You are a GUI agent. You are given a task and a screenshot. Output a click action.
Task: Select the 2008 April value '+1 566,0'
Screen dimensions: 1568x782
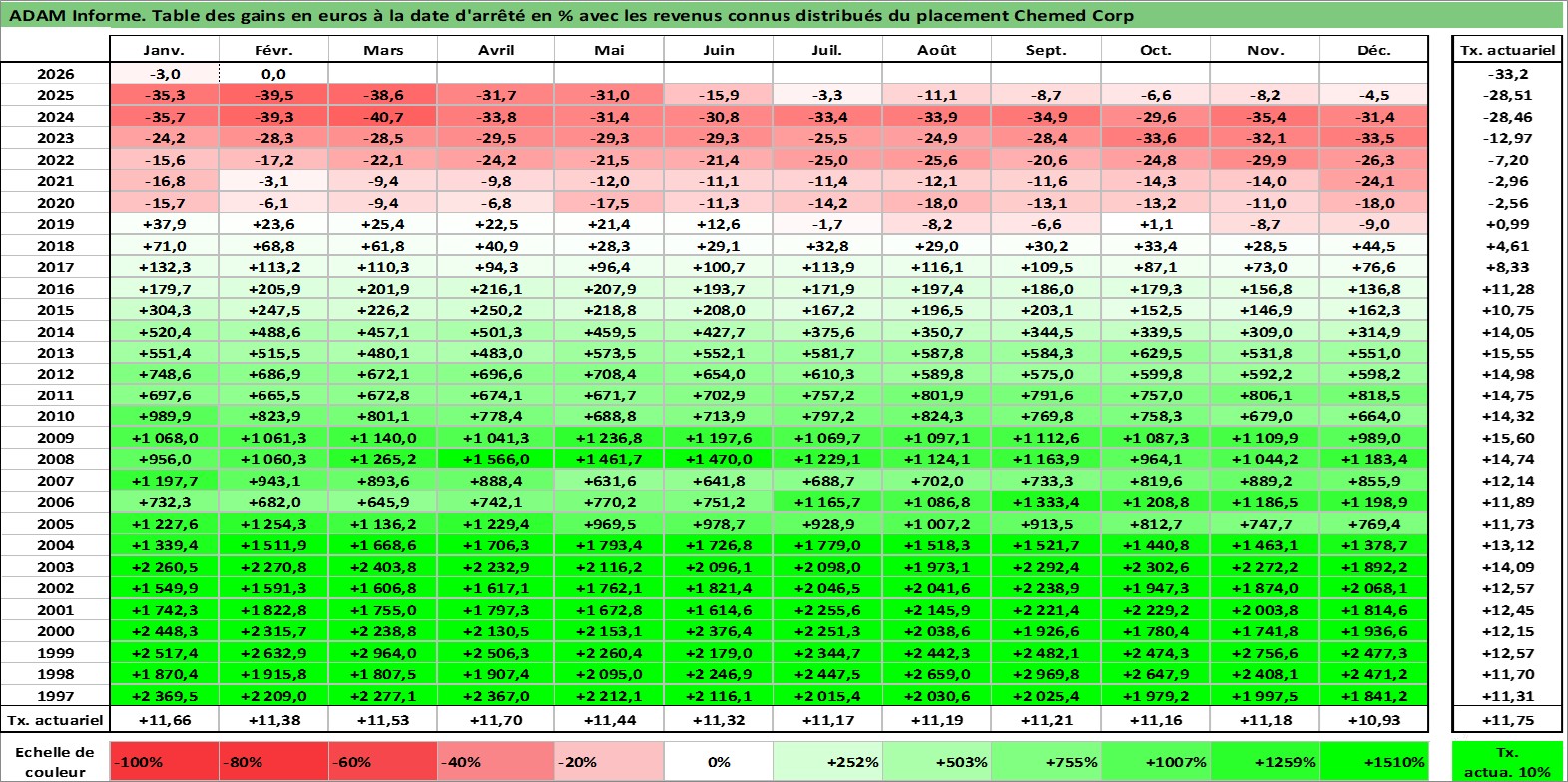496,459
